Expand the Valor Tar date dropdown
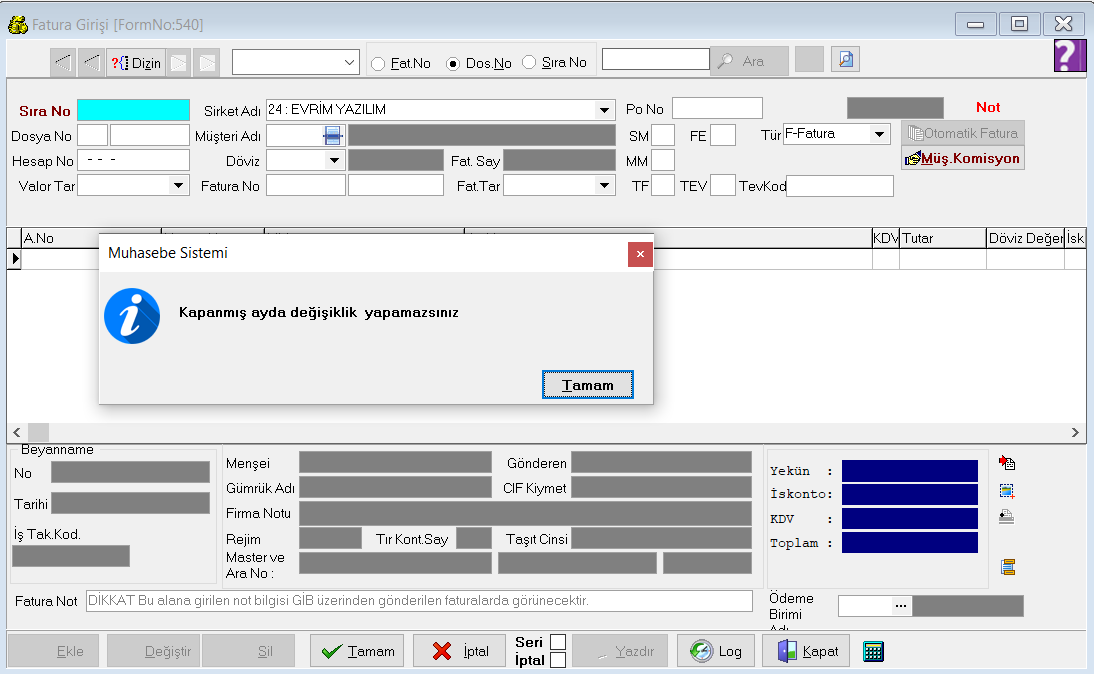Image resolution: width=1094 pixels, height=674 pixels. [x=179, y=186]
